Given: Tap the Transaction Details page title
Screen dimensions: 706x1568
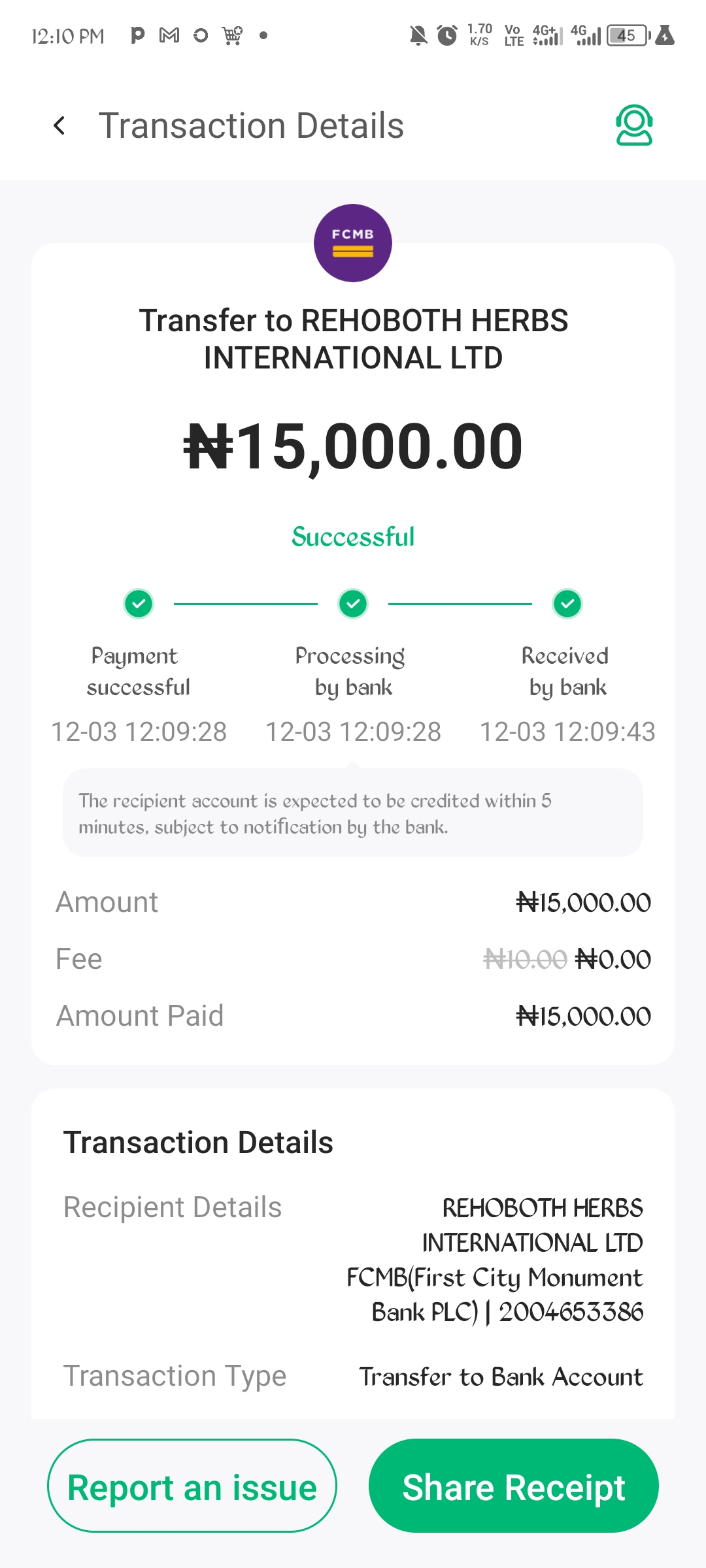Looking at the screenshot, I should point(251,125).
